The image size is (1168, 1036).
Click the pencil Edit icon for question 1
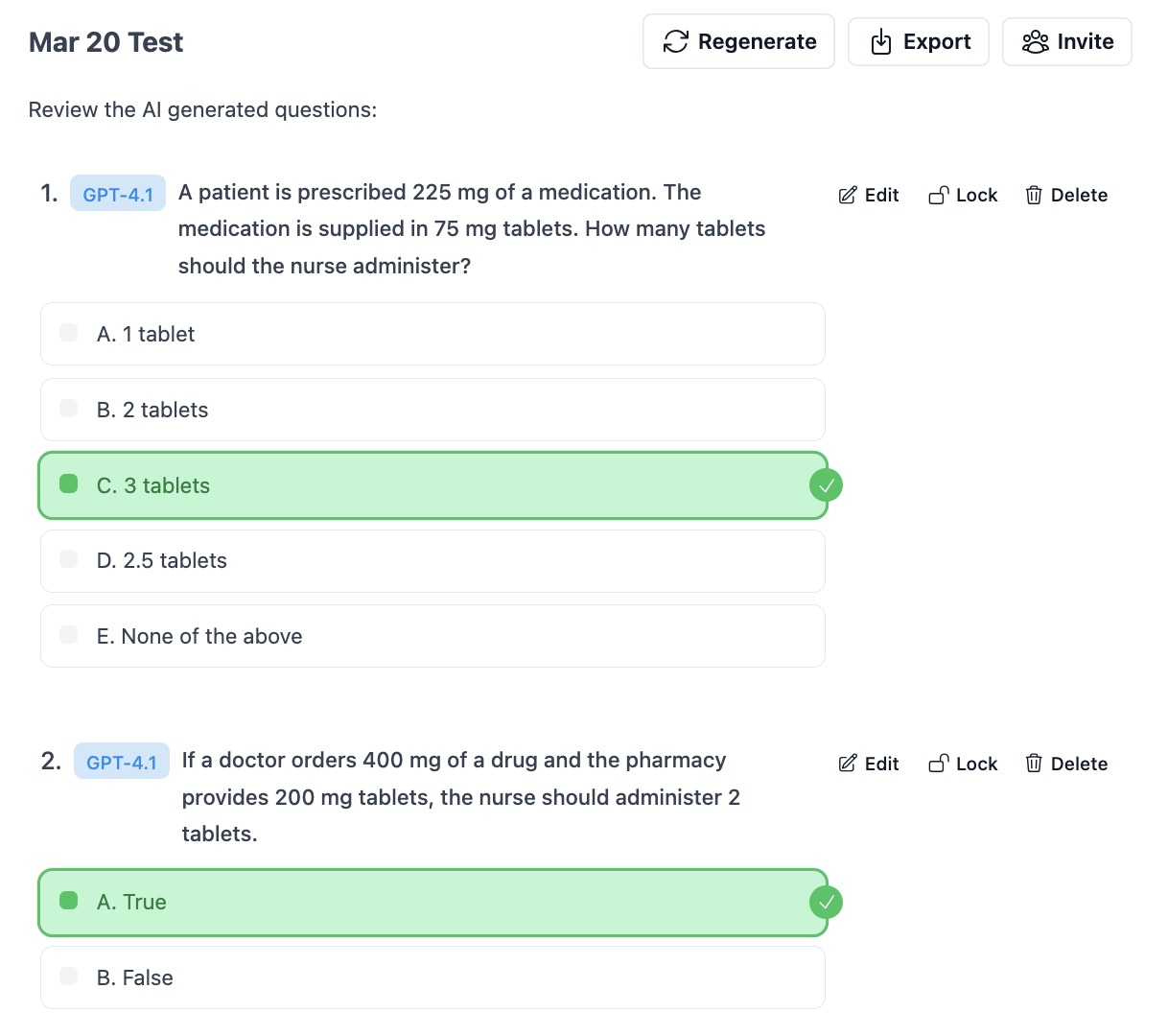point(848,196)
